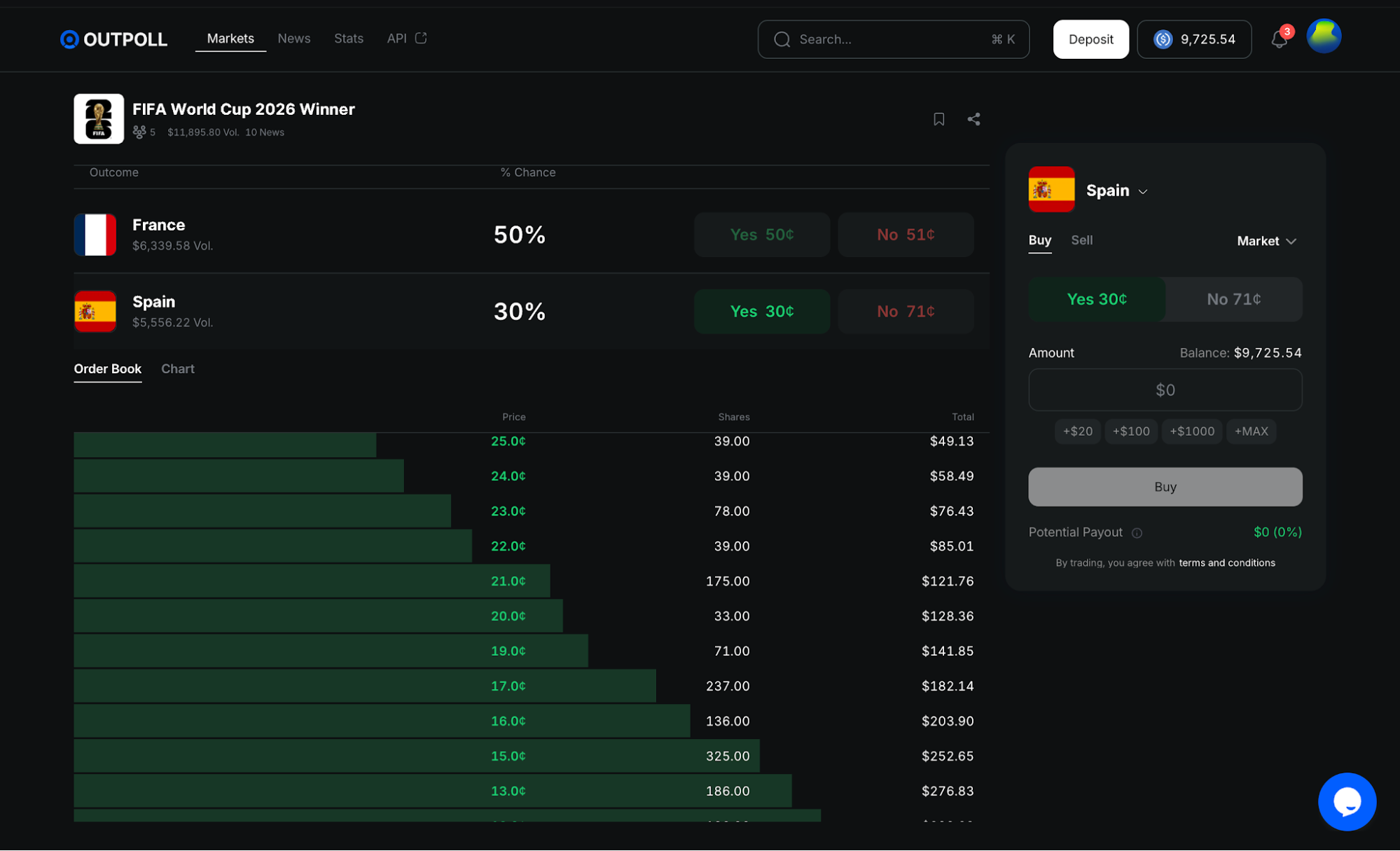Click the balance coin icon

point(1163,39)
